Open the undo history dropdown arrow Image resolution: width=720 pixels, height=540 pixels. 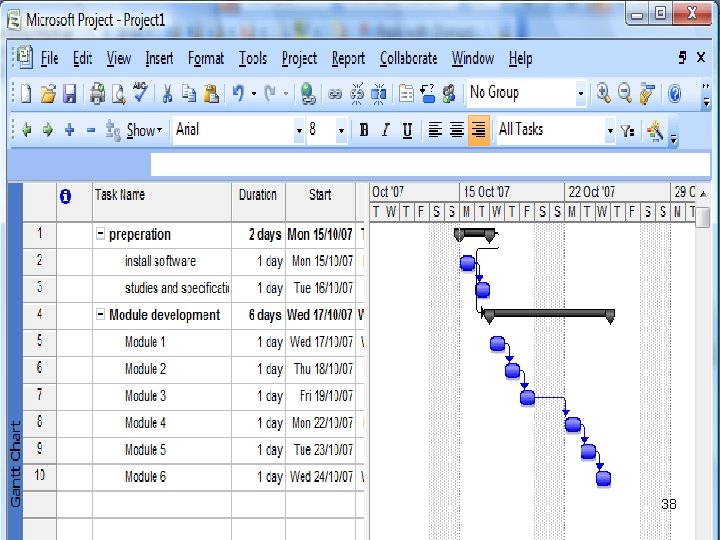click(254, 94)
